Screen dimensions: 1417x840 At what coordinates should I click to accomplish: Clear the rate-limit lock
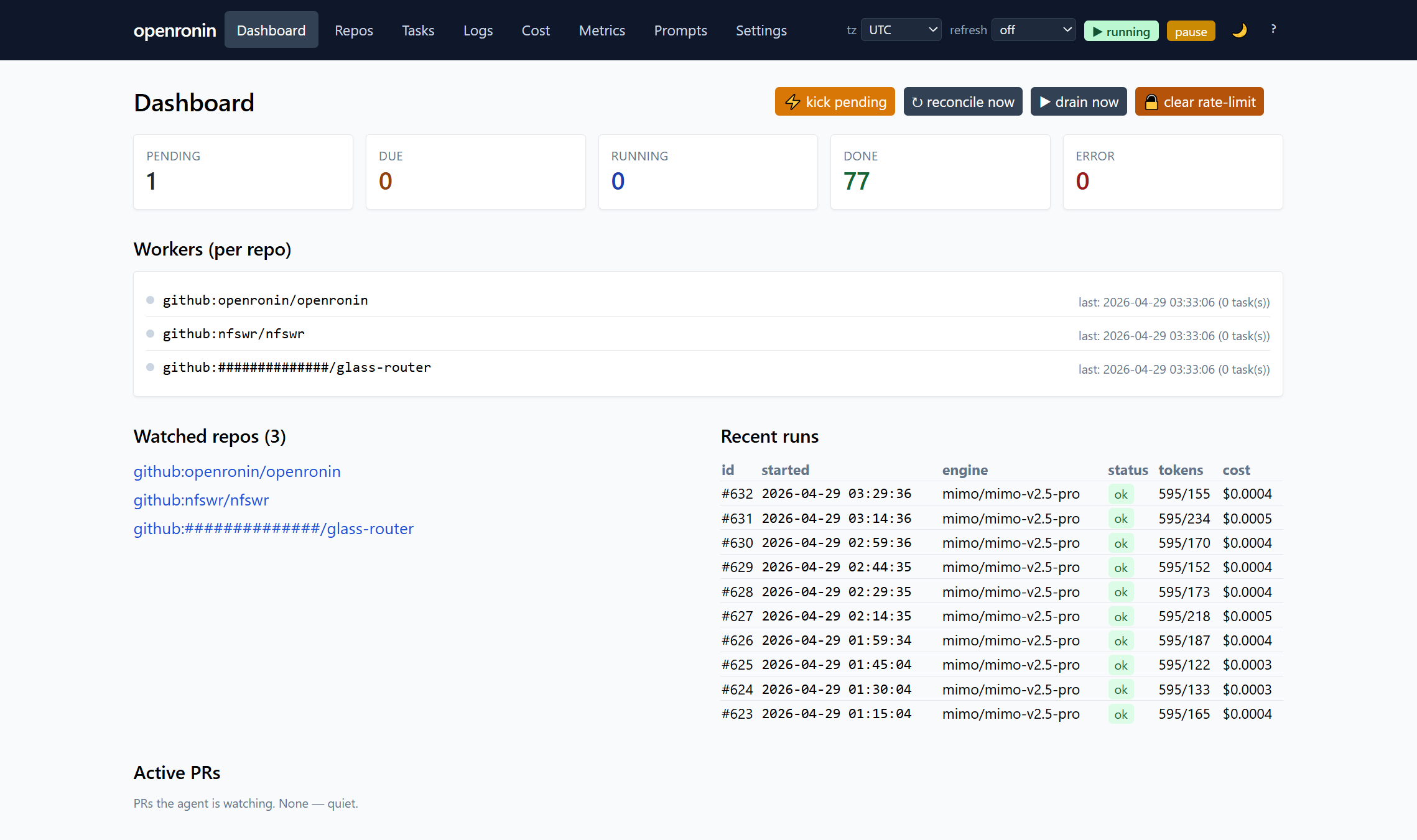1199,101
